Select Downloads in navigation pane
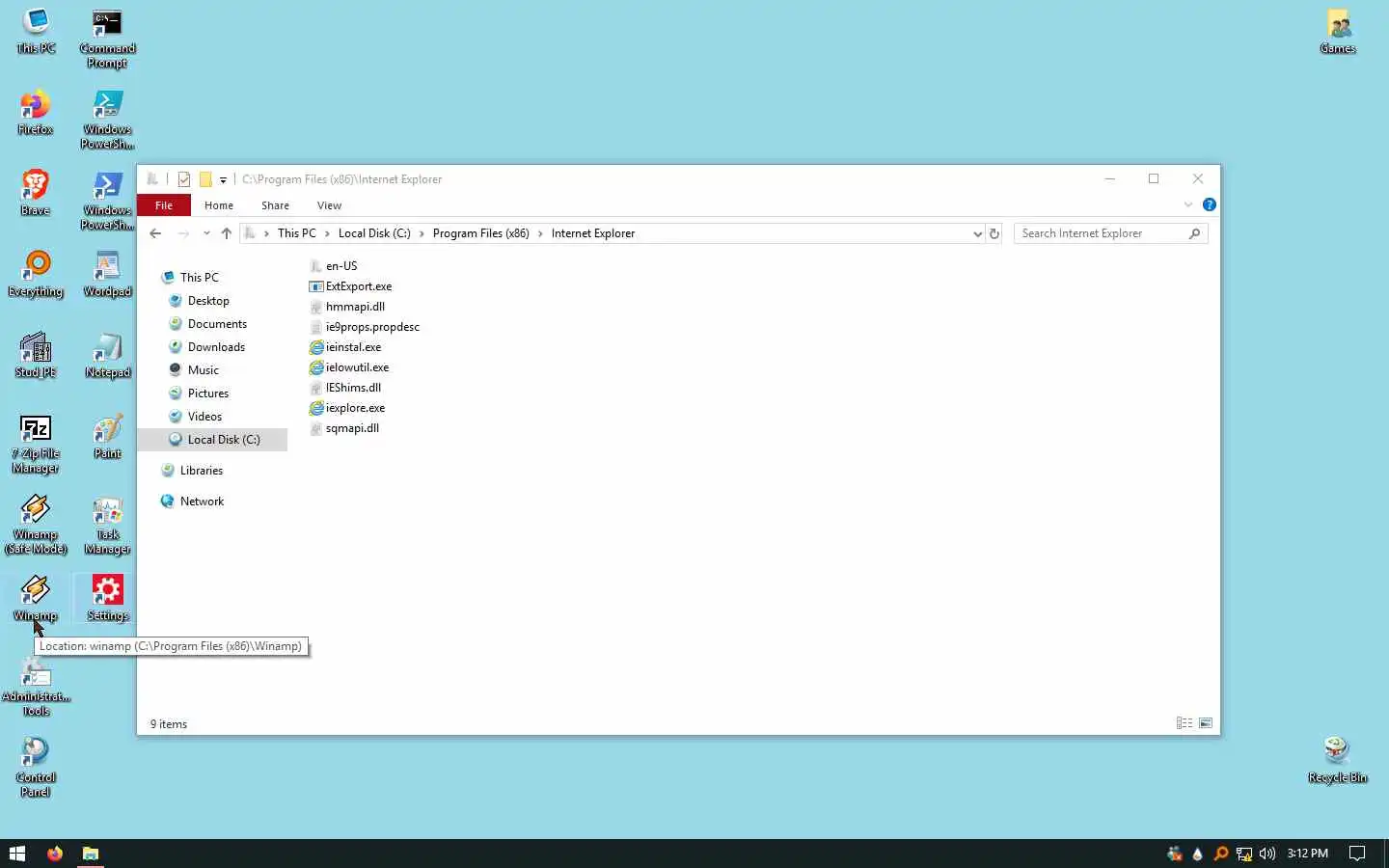 (216, 347)
